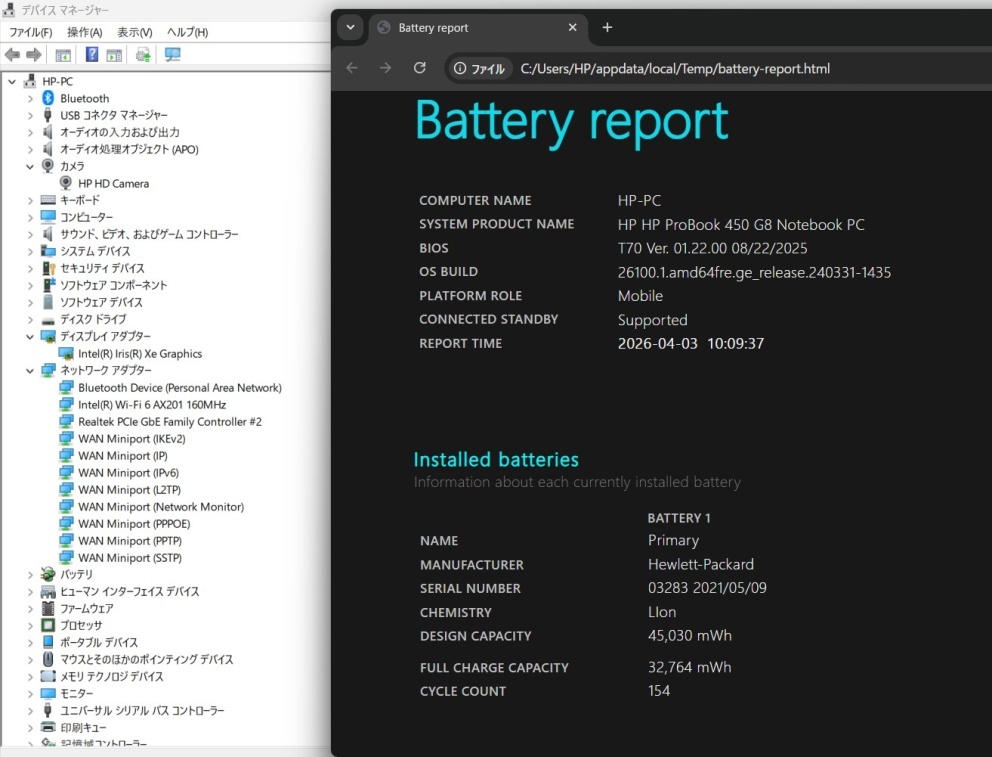
Task: Click the back arrow in Device Manager toolbar
Action: (12, 55)
